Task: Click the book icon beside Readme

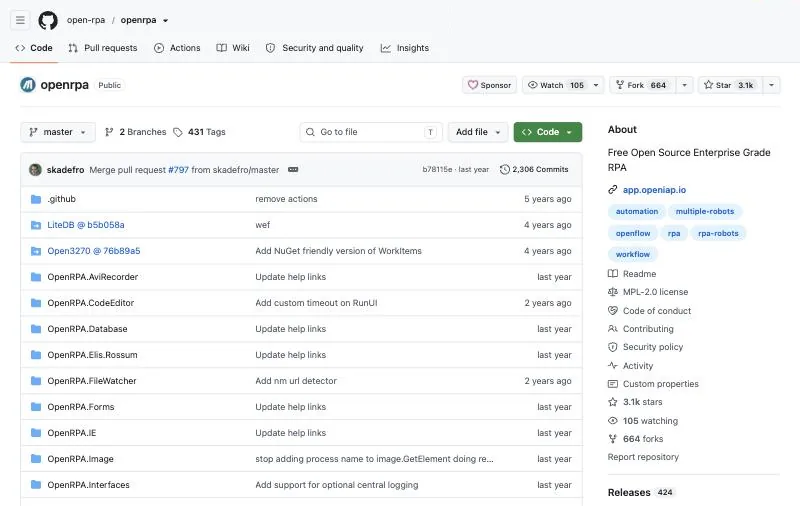Action: click(613, 274)
